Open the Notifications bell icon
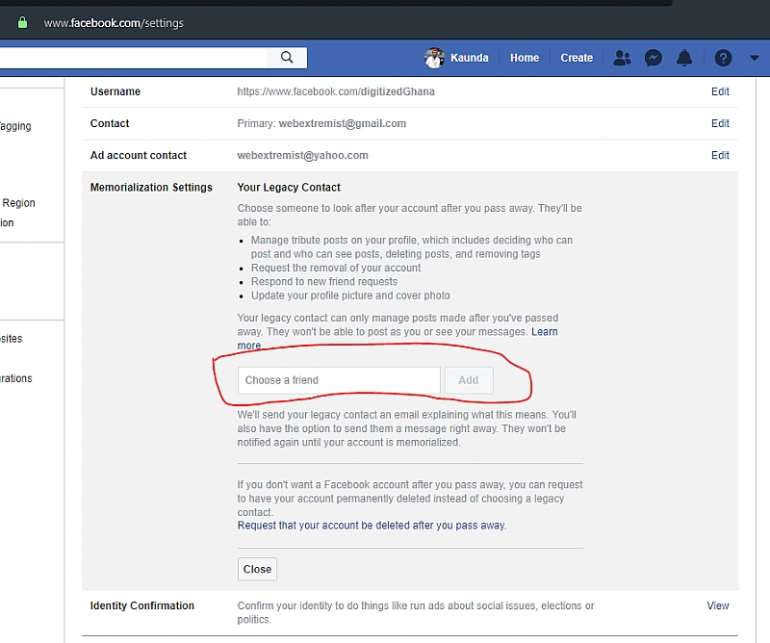 (x=684, y=58)
